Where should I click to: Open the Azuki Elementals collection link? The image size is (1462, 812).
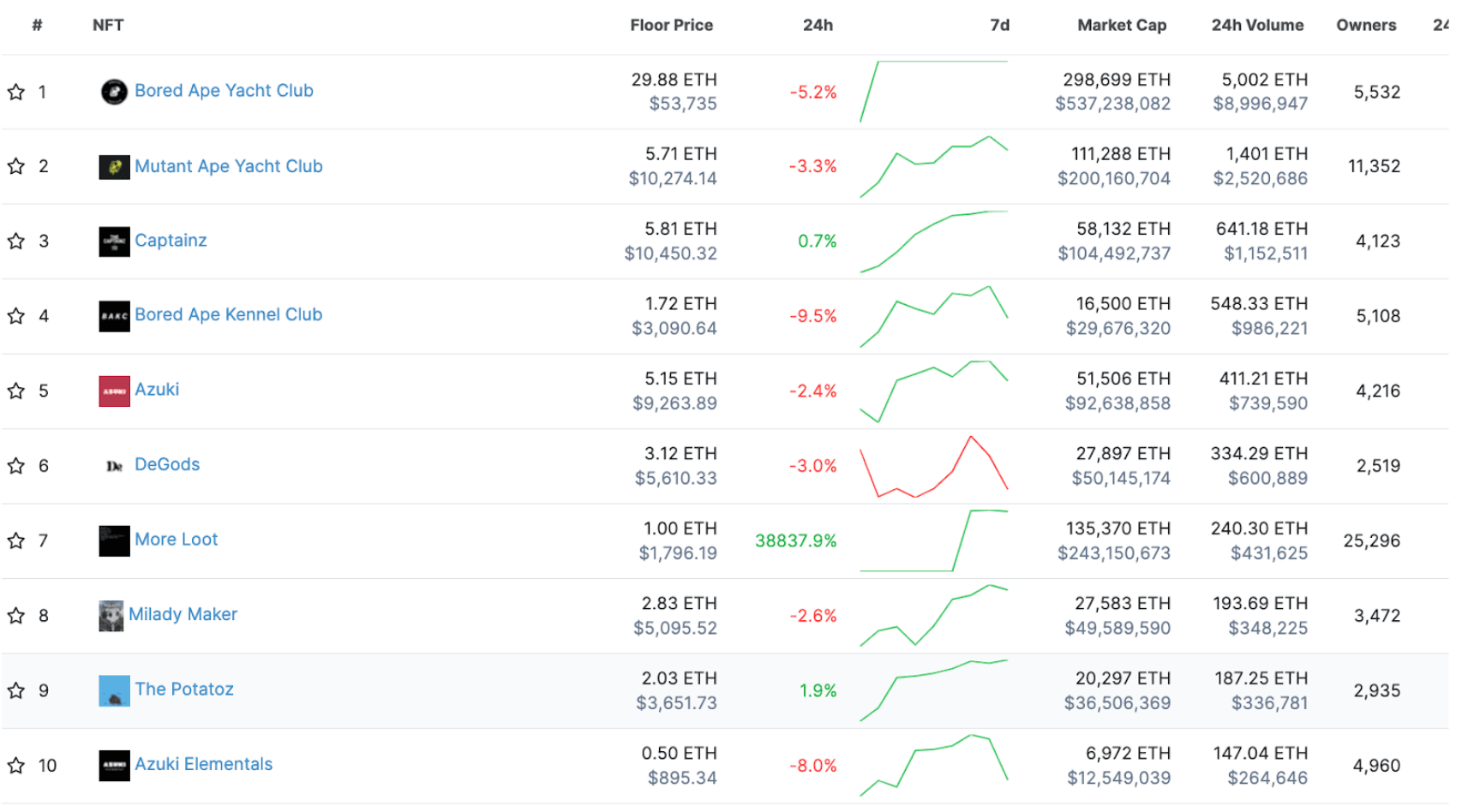(x=204, y=764)
